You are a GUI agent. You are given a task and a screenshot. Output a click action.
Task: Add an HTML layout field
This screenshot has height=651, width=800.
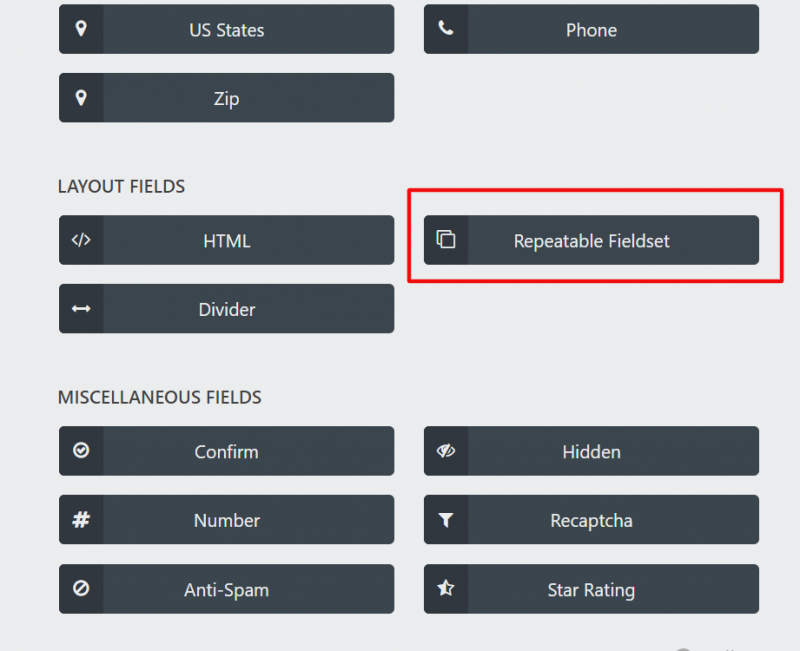pyautogui.click(x=227, y=241)
